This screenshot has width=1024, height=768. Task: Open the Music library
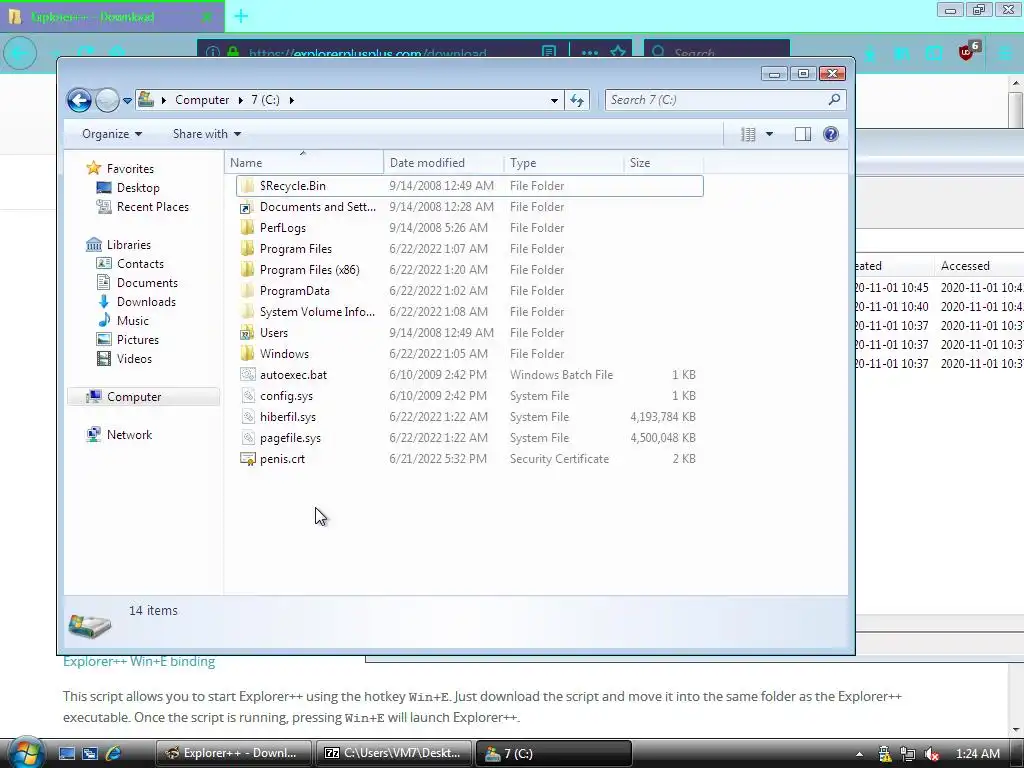click(133, 320)
